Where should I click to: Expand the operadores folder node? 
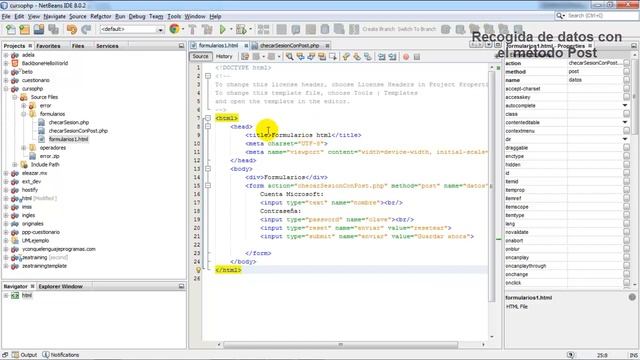coord(24,148)
